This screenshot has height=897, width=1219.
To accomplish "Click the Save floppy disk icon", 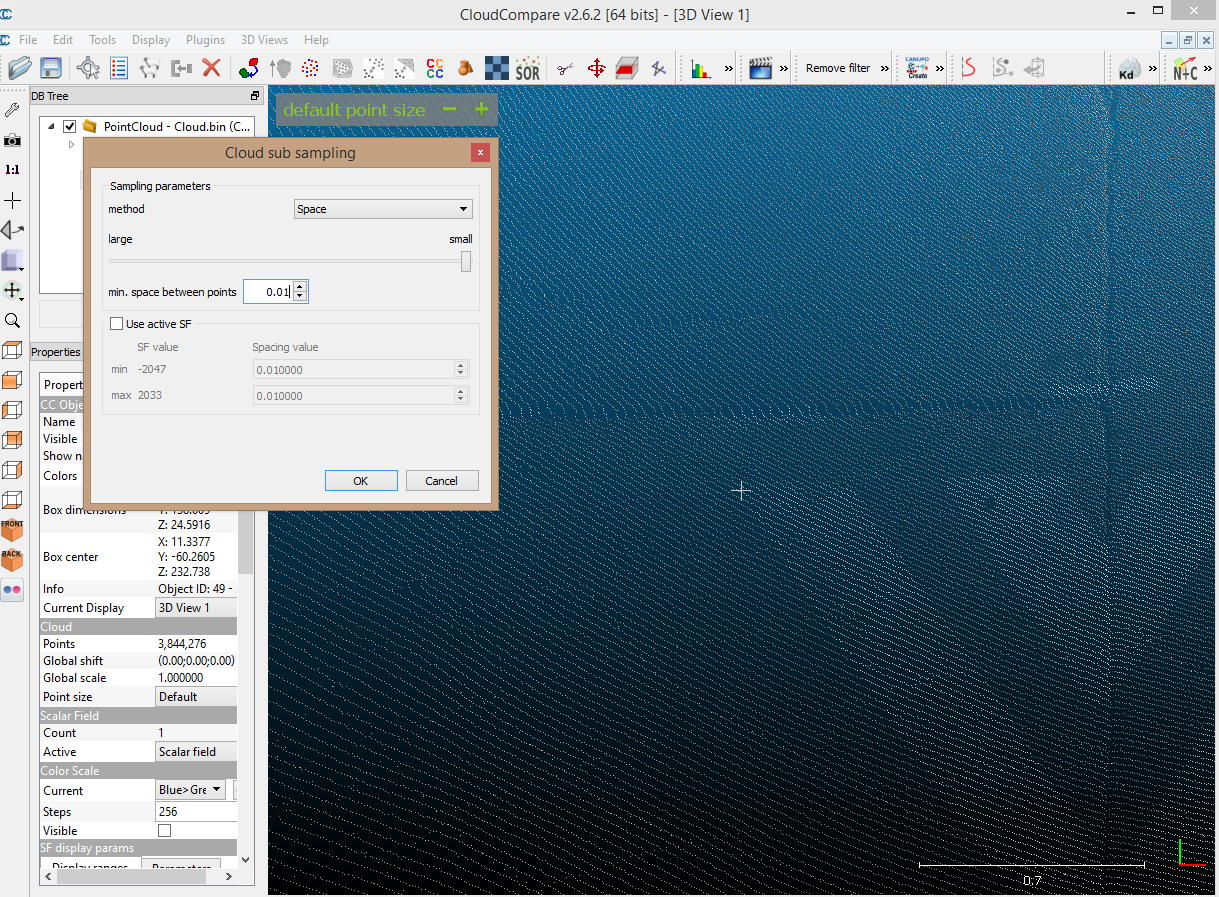I will pyautogui.click(x=51, y=68).
